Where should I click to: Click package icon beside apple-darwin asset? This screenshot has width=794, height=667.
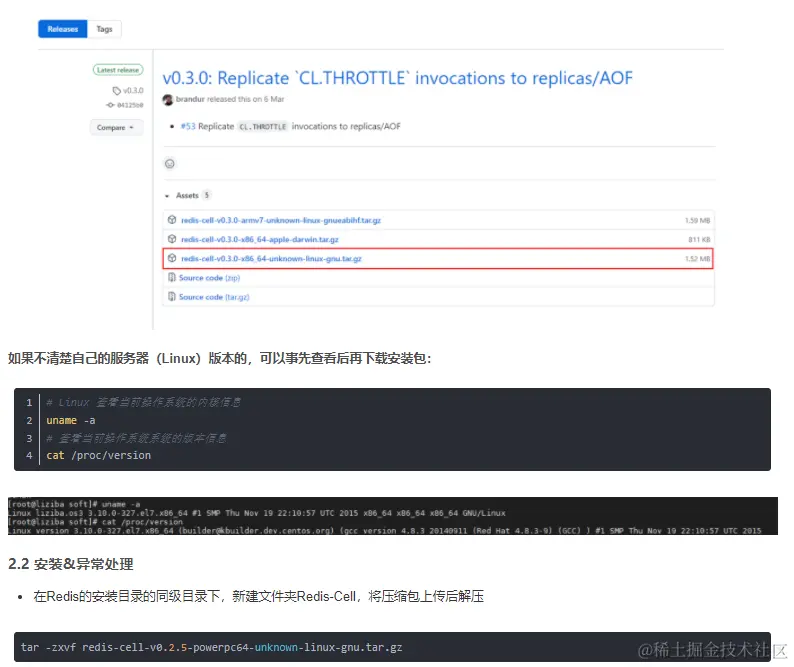pyautogui.click(x=172, y=239)
